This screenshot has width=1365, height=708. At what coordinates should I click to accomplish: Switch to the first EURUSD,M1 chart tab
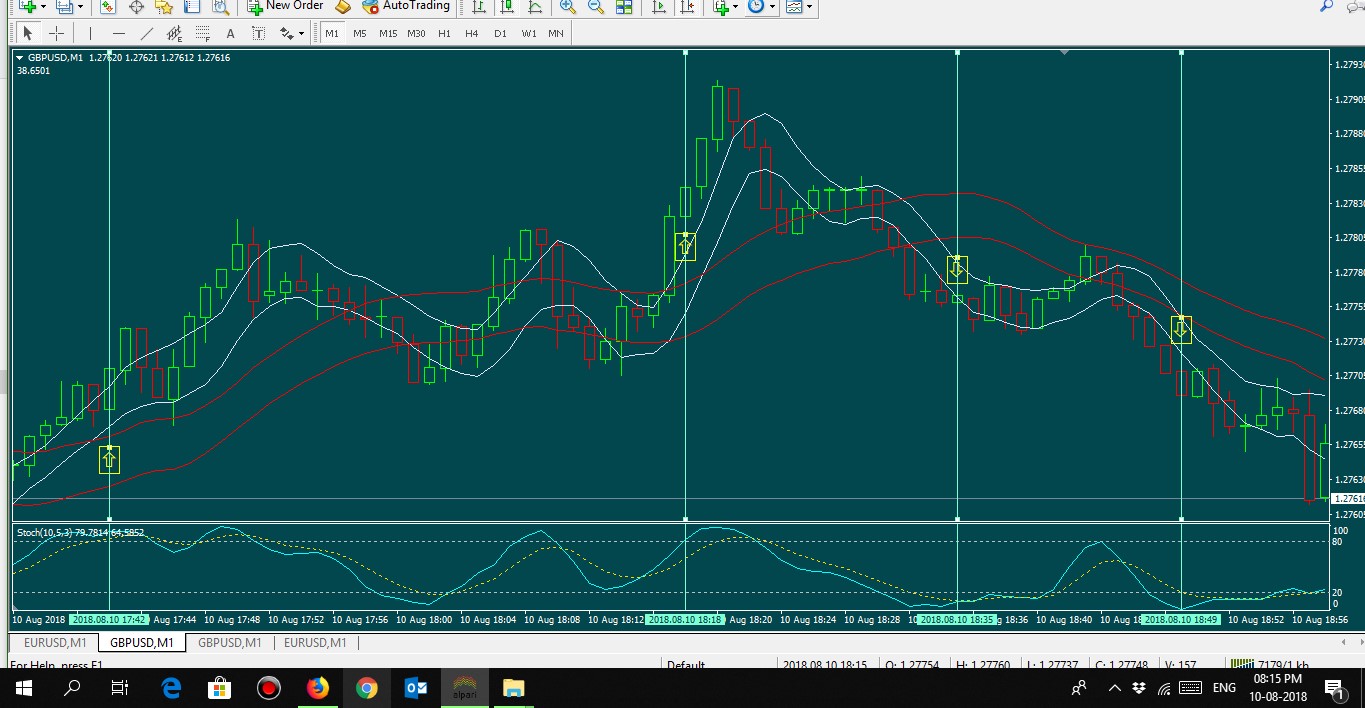55,643
